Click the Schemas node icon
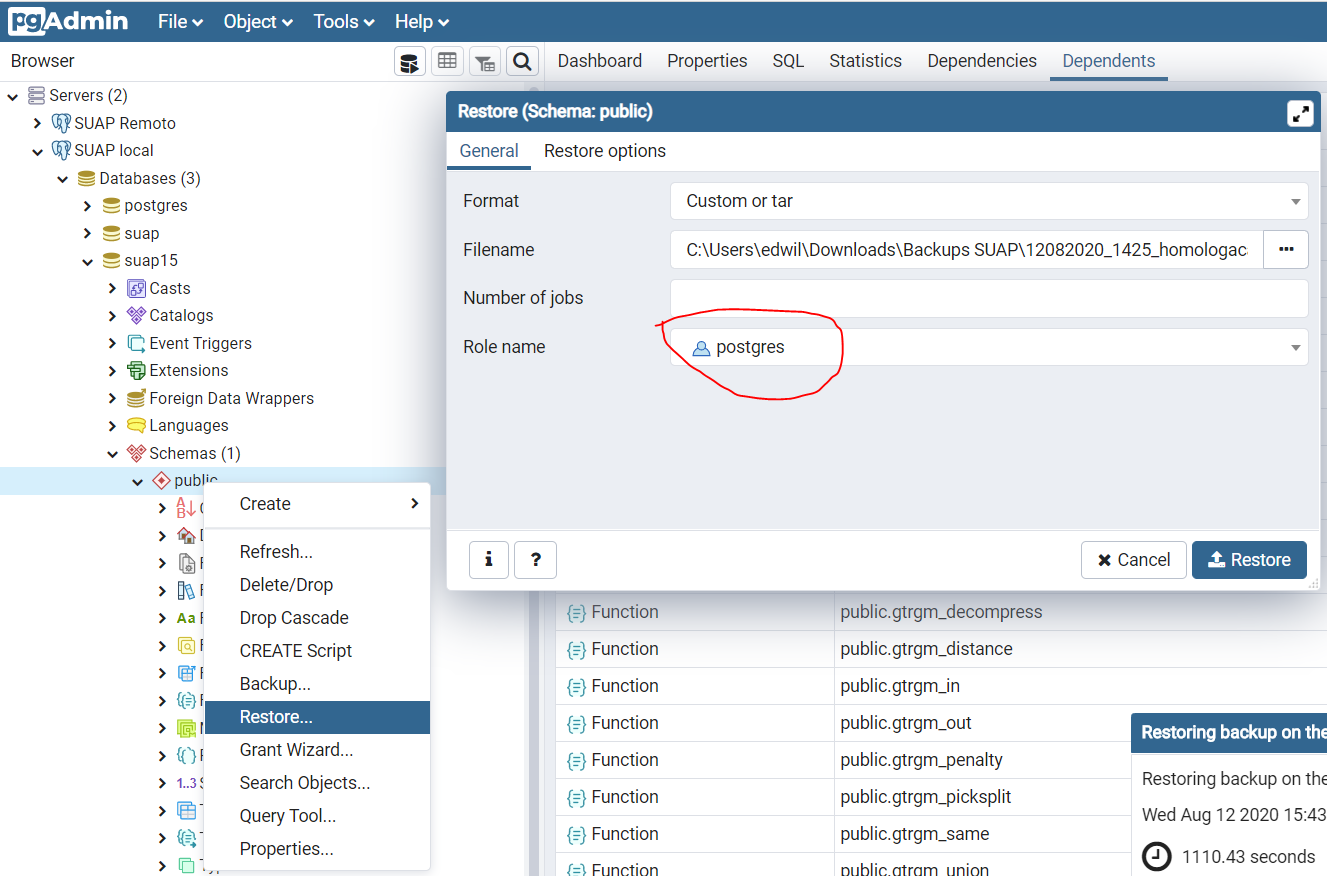 click(137, 454)
